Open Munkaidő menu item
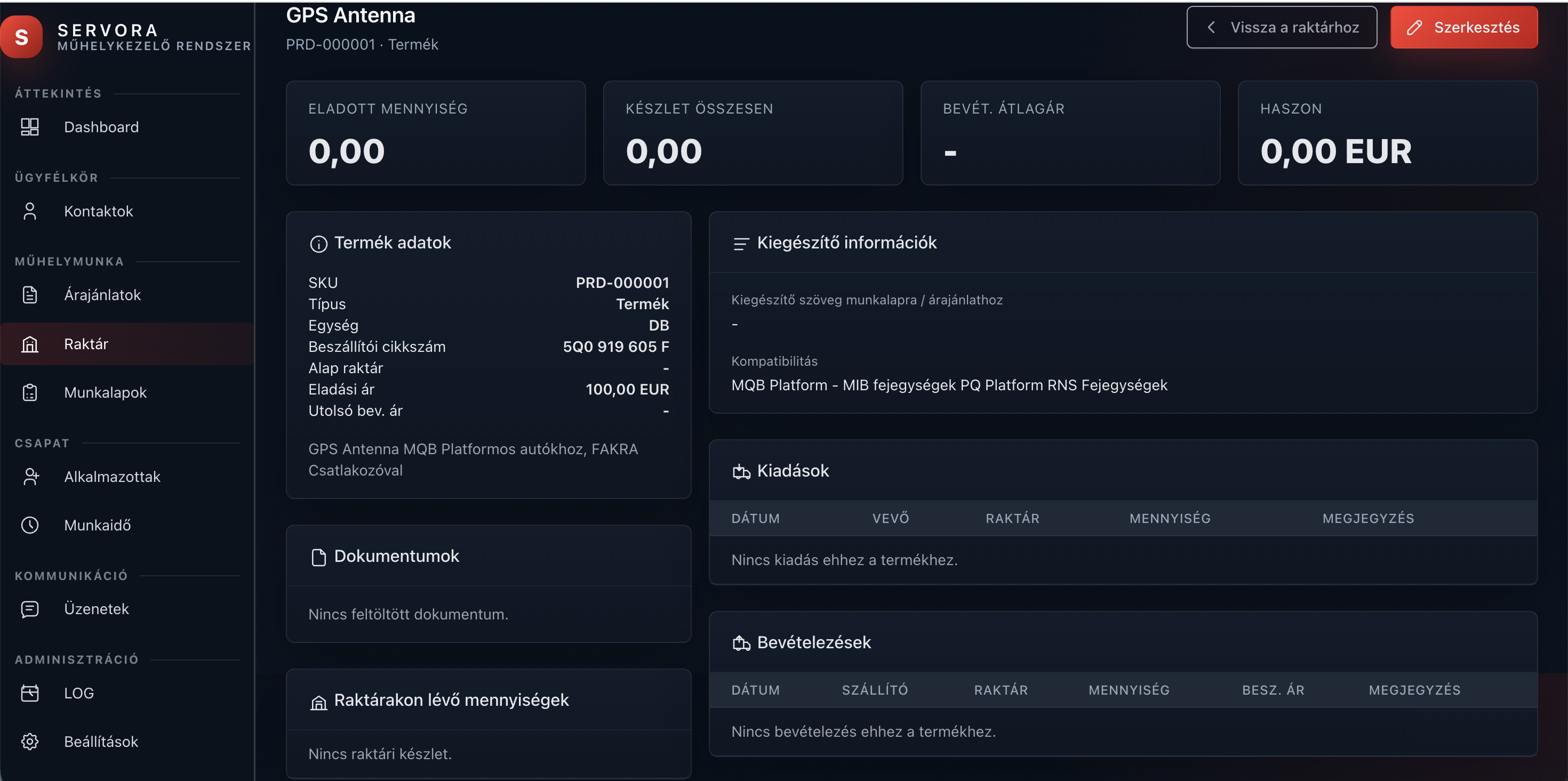This screenshot has width=1568, height=781. (x=127, y=525)
